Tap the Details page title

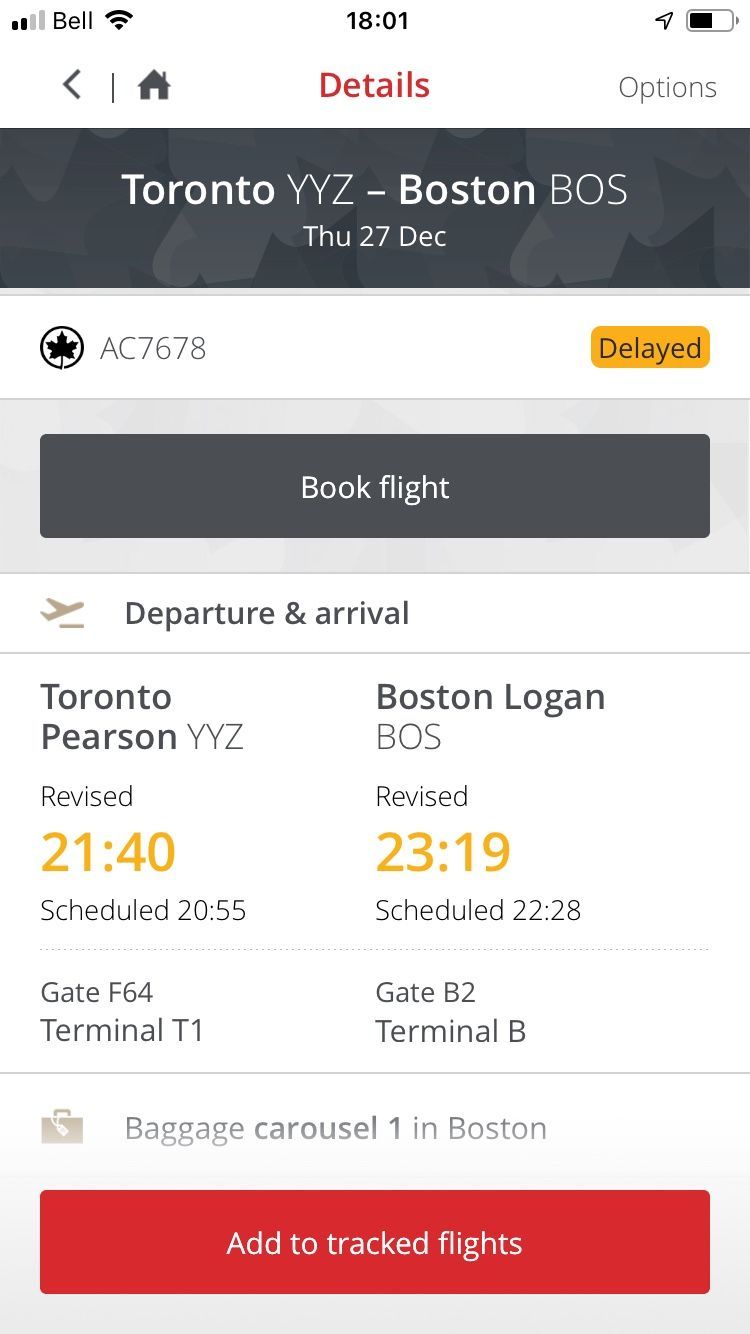click(x=374, y=86)
